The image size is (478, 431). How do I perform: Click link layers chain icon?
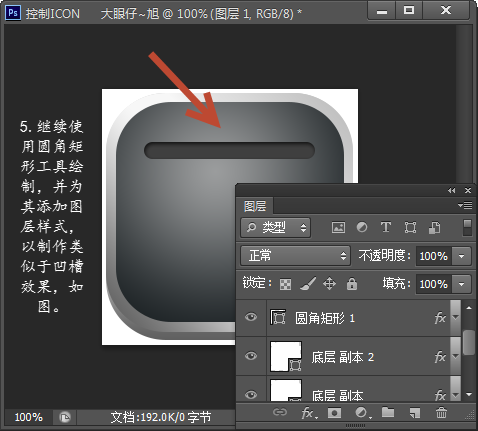click(280, 413)
